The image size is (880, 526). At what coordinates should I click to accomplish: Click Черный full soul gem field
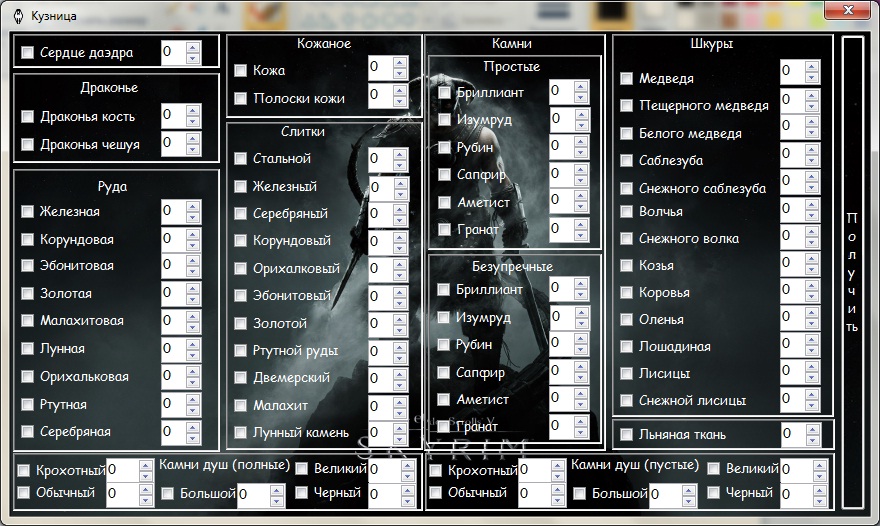coord(381,495)
